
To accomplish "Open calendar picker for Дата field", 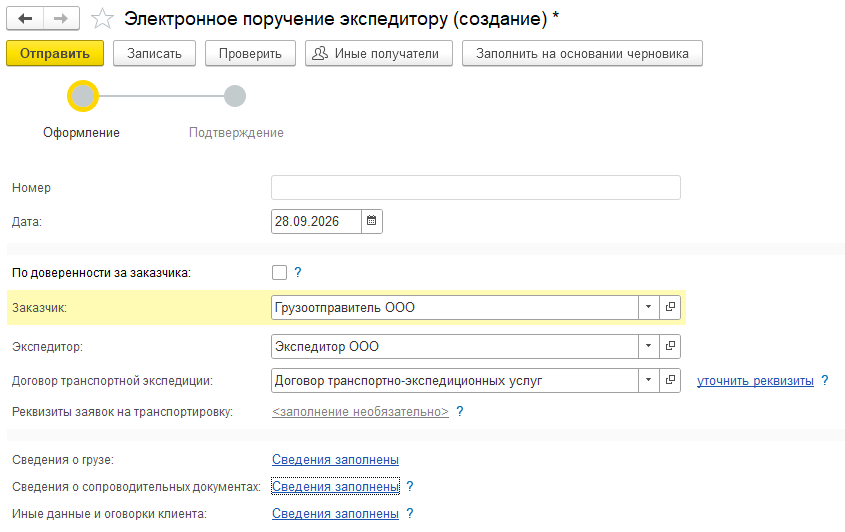I will [x=372, y=221].
